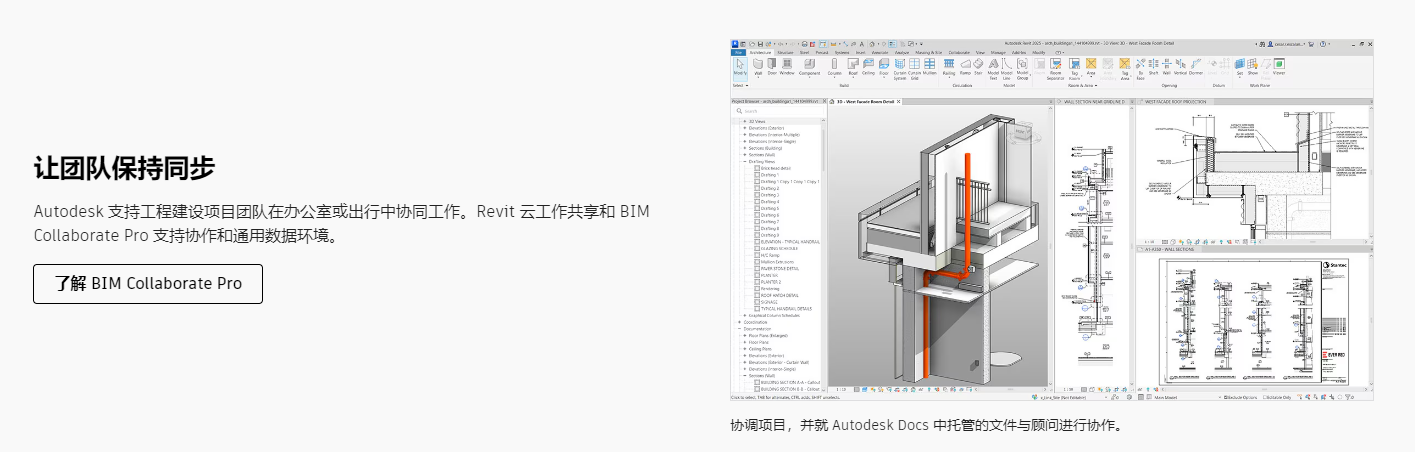
Task: Click the Modify arrow tool
Action: (740, 66)
